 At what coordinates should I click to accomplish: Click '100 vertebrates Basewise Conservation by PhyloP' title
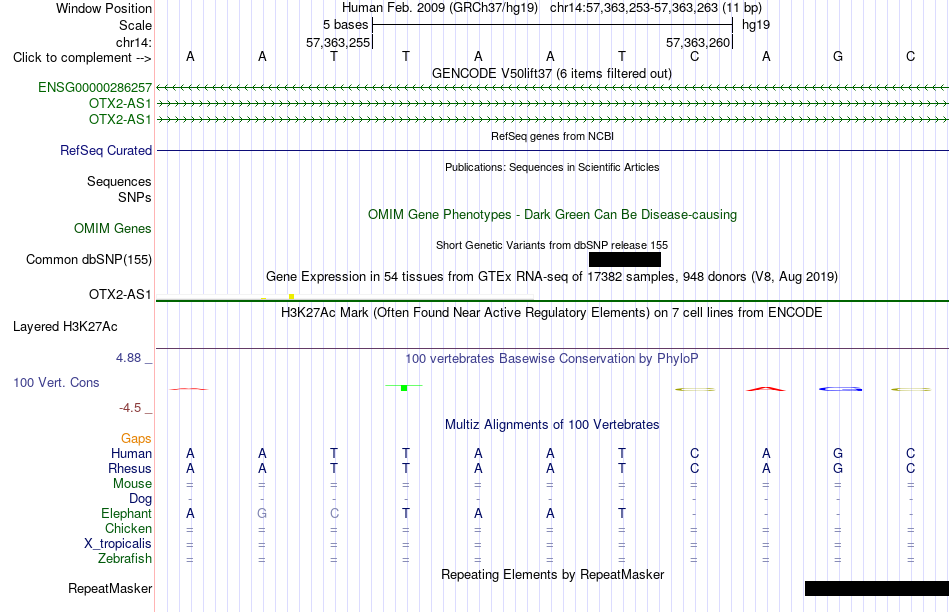point(551,359)
